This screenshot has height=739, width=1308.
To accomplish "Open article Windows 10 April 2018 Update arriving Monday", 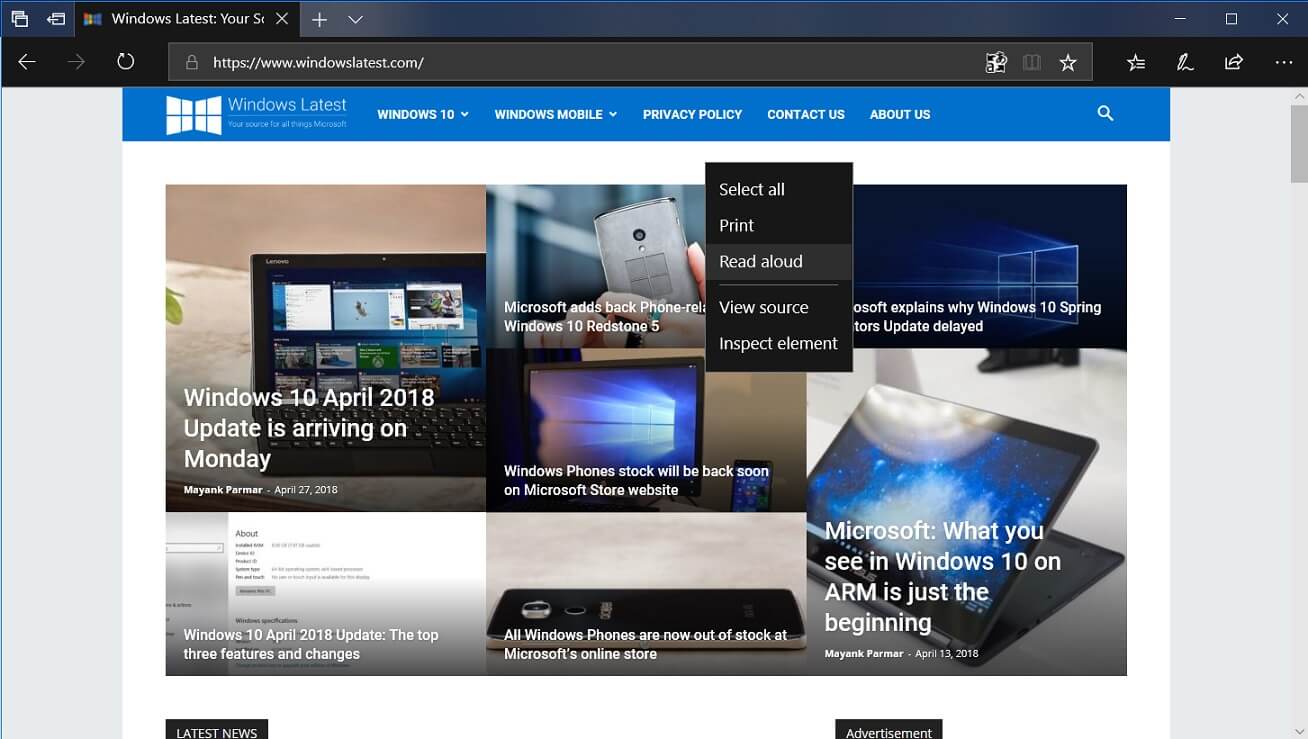I will point(309,427).
